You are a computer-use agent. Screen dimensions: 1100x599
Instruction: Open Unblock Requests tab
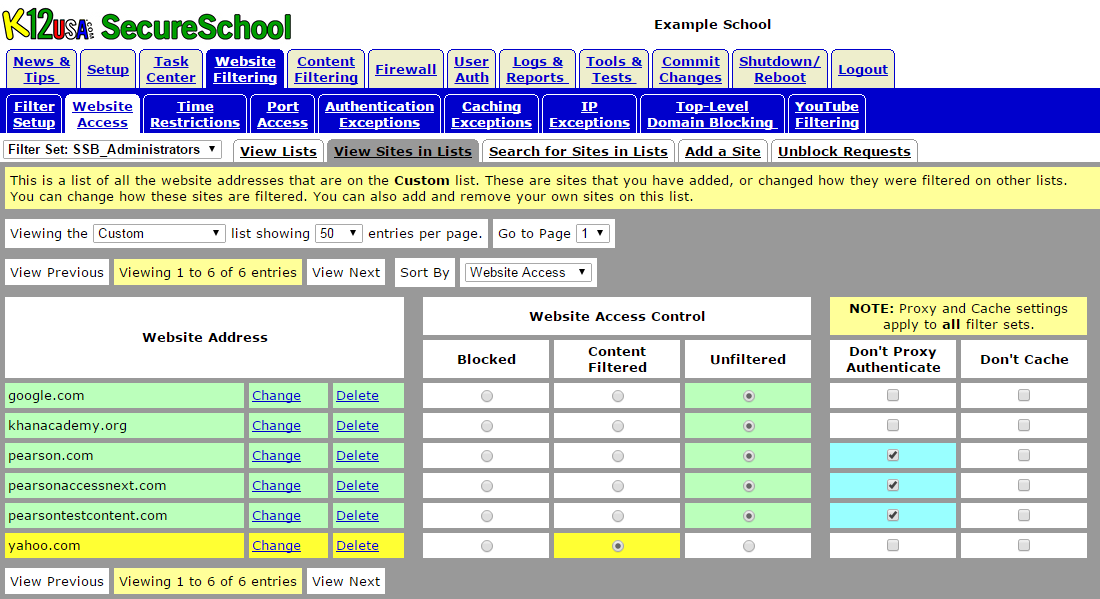pyautogui.click(x=844, y=152)
